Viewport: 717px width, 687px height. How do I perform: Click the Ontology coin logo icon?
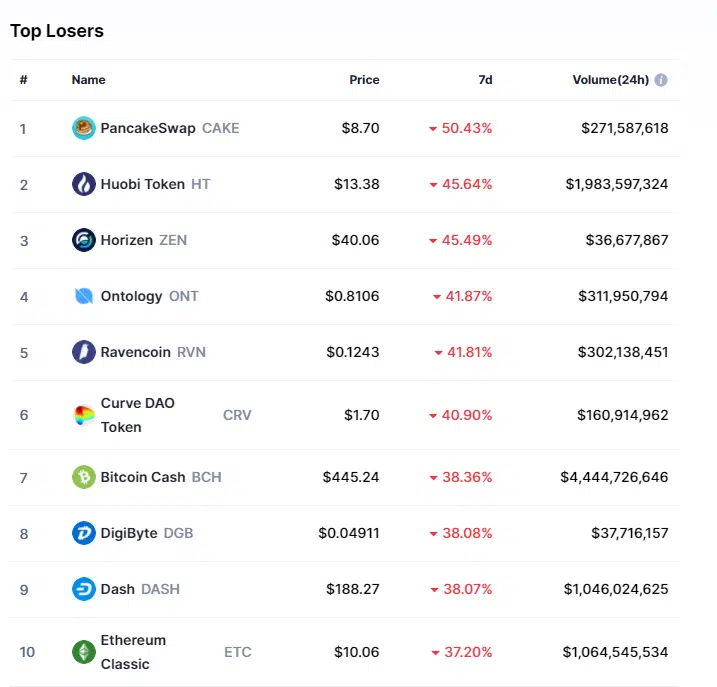click(84, 296)
